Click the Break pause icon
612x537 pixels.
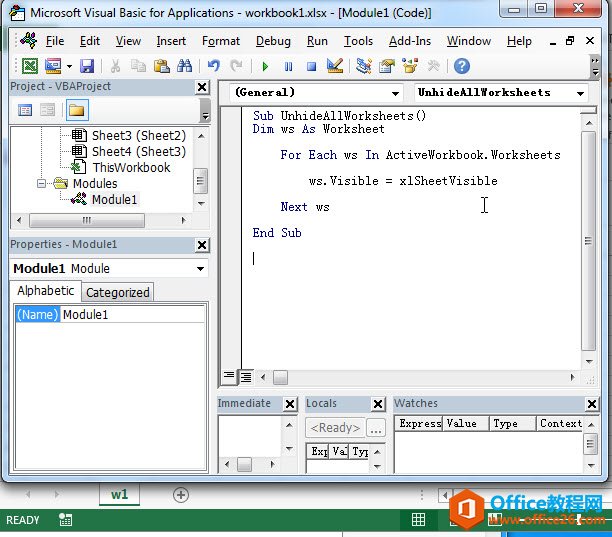point(288,66)
